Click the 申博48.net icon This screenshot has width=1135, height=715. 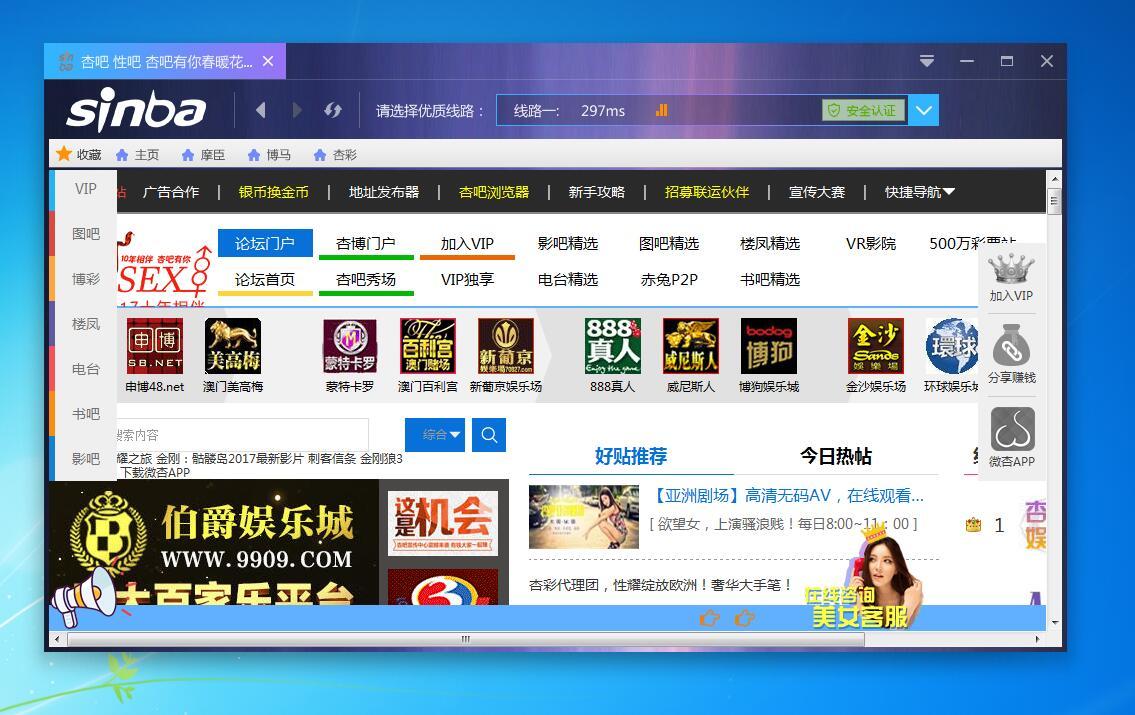click(155, 346)
